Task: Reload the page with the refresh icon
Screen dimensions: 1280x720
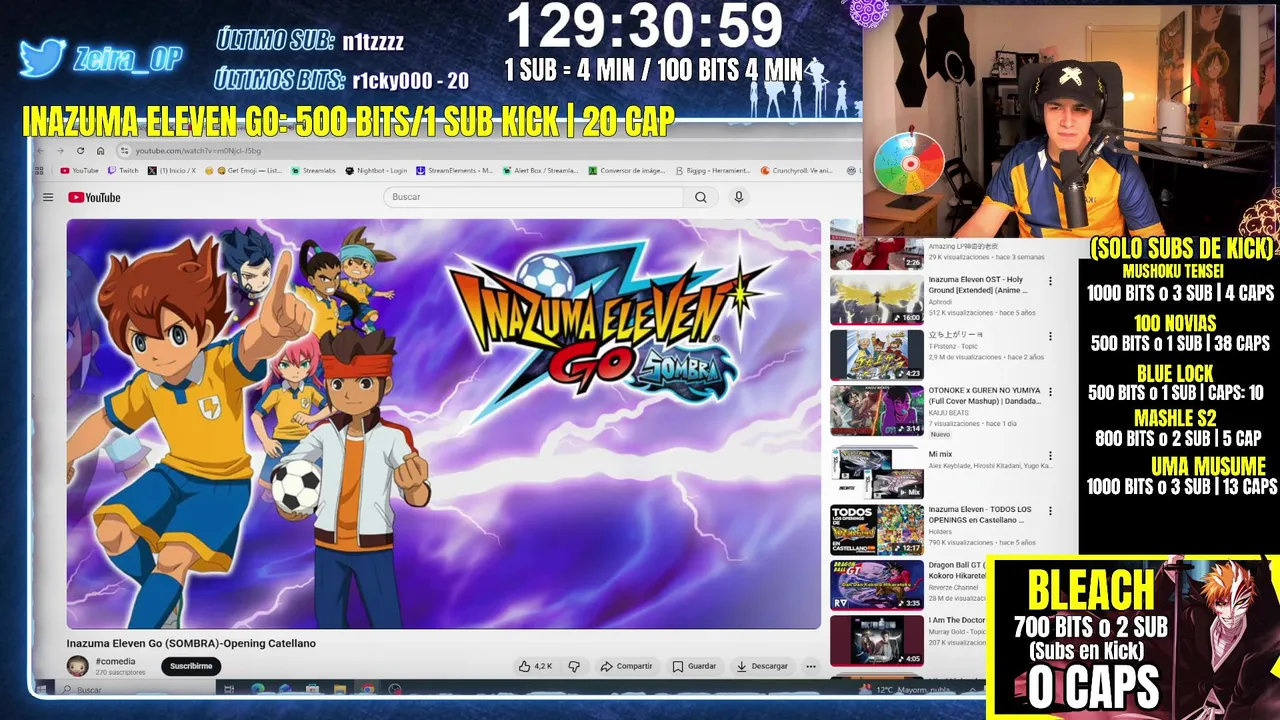Action: click(80, 151)
